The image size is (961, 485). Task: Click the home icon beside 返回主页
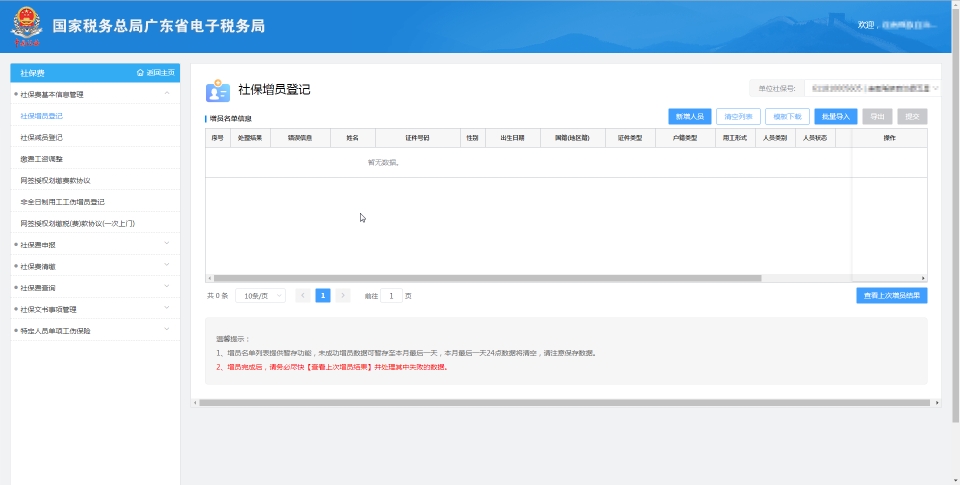[x=140, y=73]
